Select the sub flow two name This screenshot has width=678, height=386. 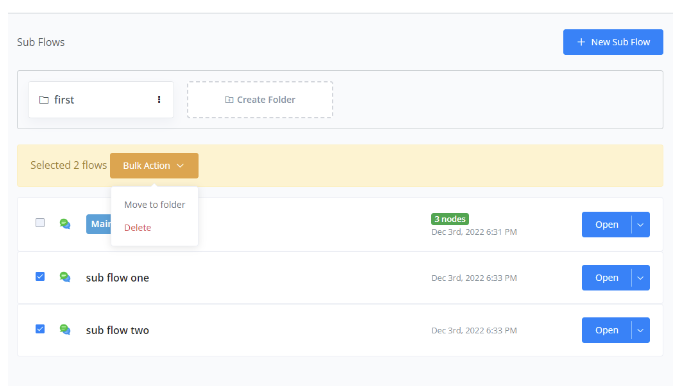117,330
